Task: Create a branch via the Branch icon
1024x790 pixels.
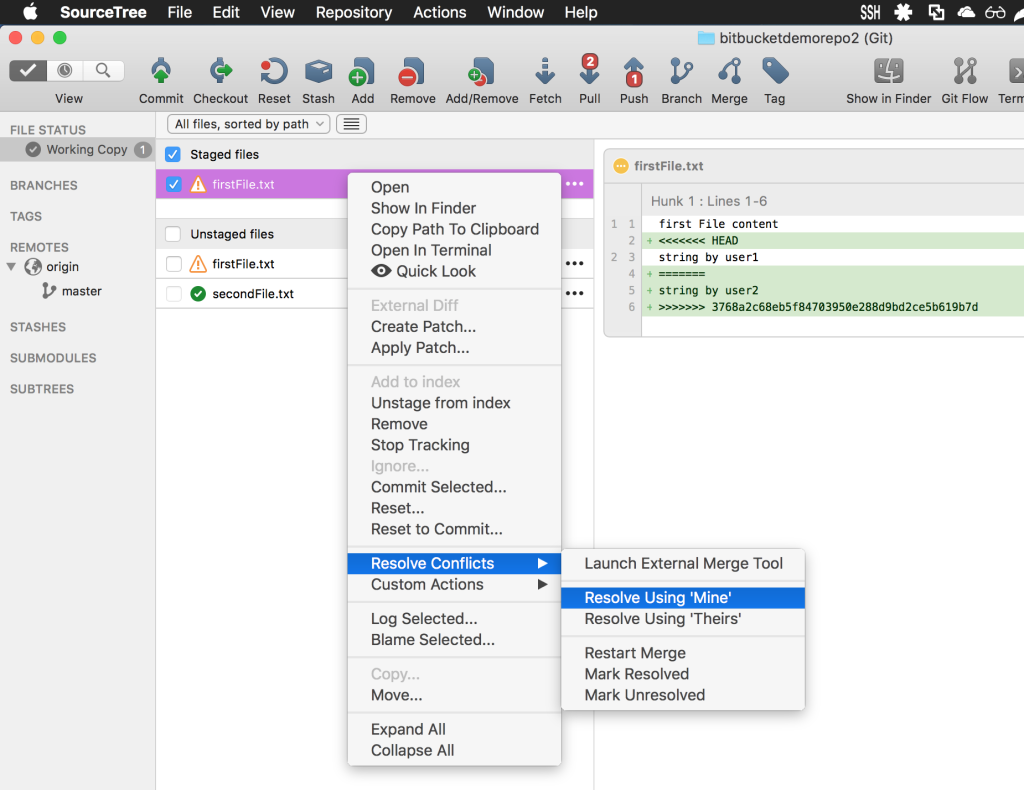Action: point(681,80)
